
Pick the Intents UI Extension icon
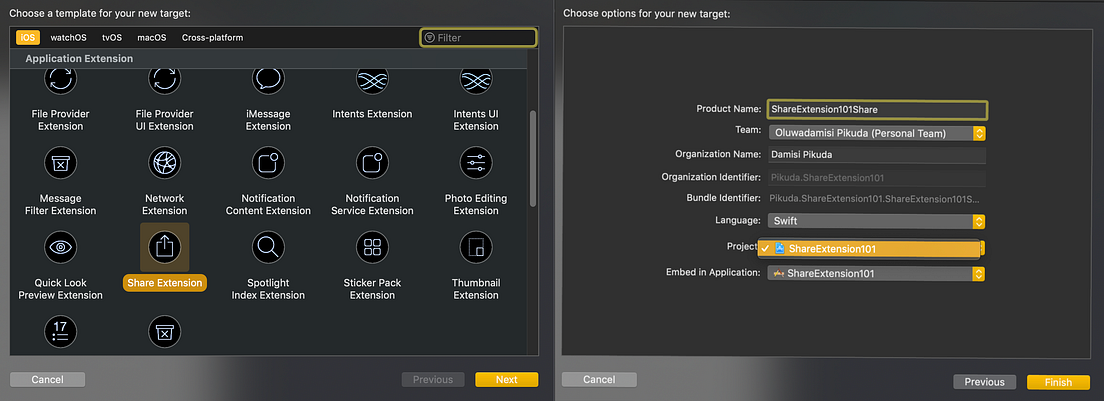click(476, 81)
